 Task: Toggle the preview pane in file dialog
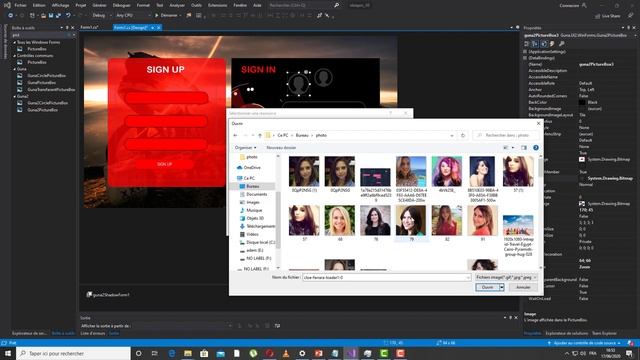pyautogui.click(x=524, y=147)
